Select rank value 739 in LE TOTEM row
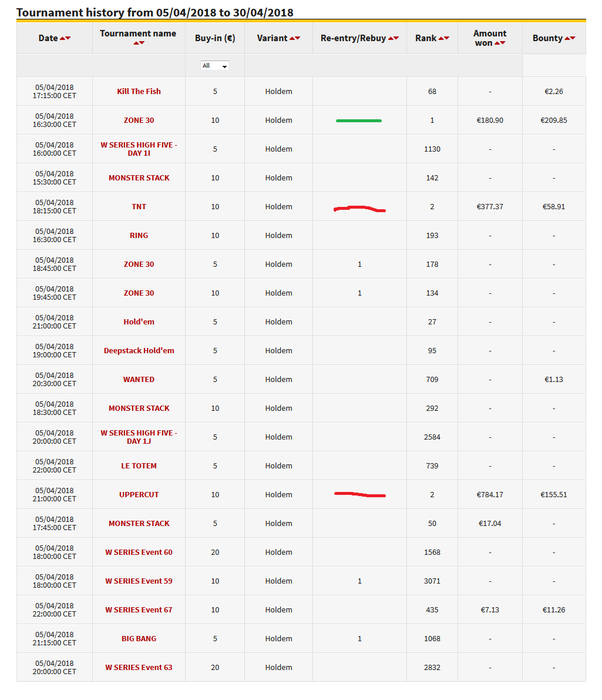Screen dimensions: 602x700 [432, 466]
